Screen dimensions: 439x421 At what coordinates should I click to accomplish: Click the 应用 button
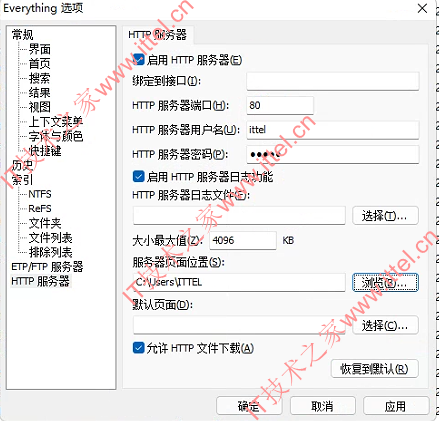pos(396,406)
